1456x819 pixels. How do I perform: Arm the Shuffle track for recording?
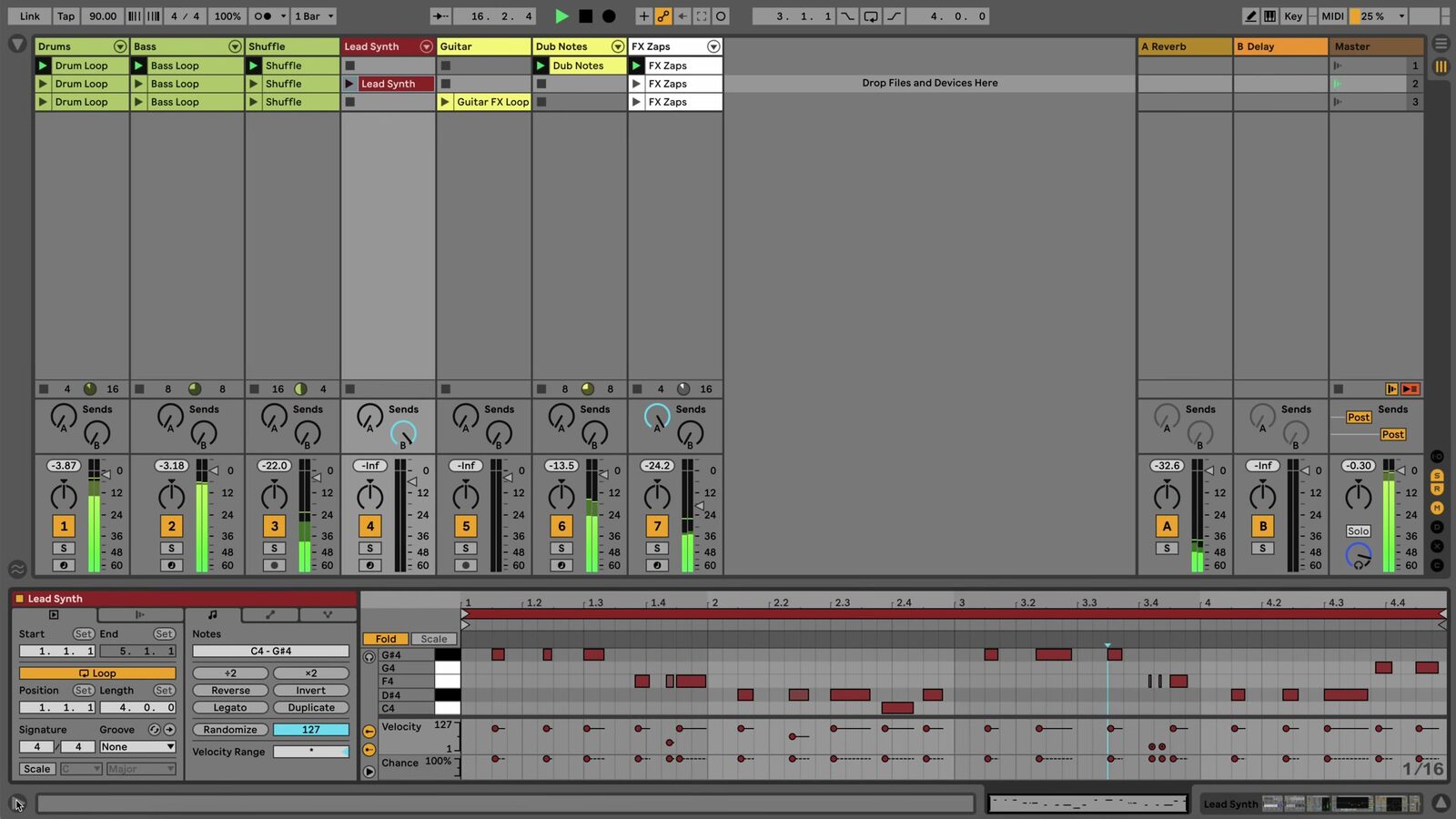274,565
